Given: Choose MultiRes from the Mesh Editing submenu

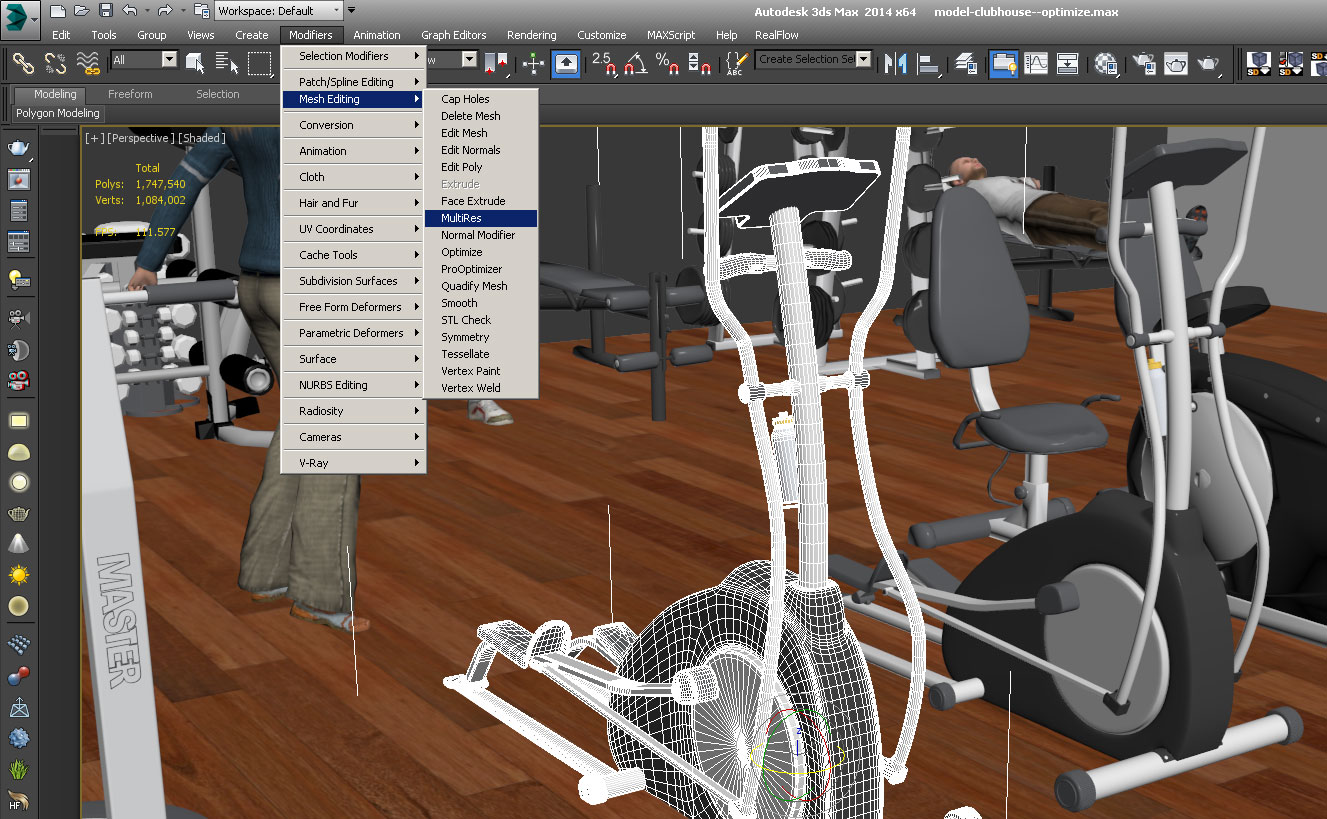Looking at the screenshot, I should (461, 218).
